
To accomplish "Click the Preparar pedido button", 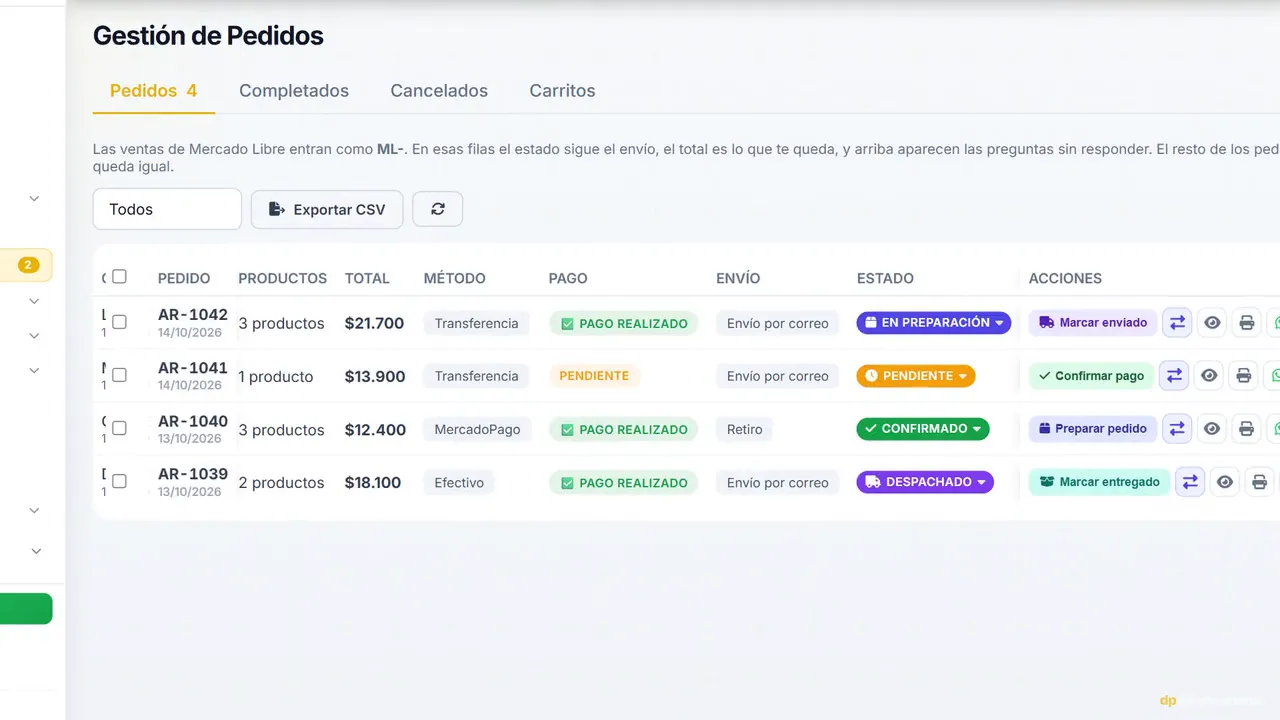I will tap(1093, 429).
